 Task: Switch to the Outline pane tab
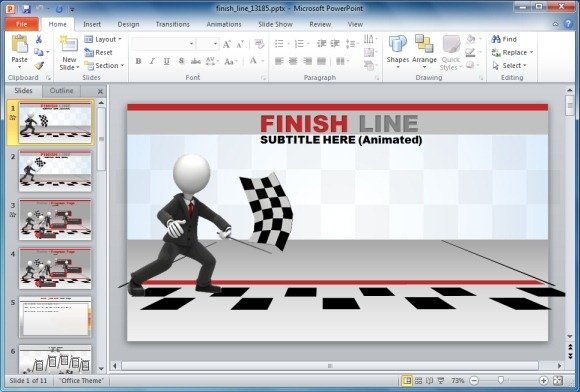(61, 91)
